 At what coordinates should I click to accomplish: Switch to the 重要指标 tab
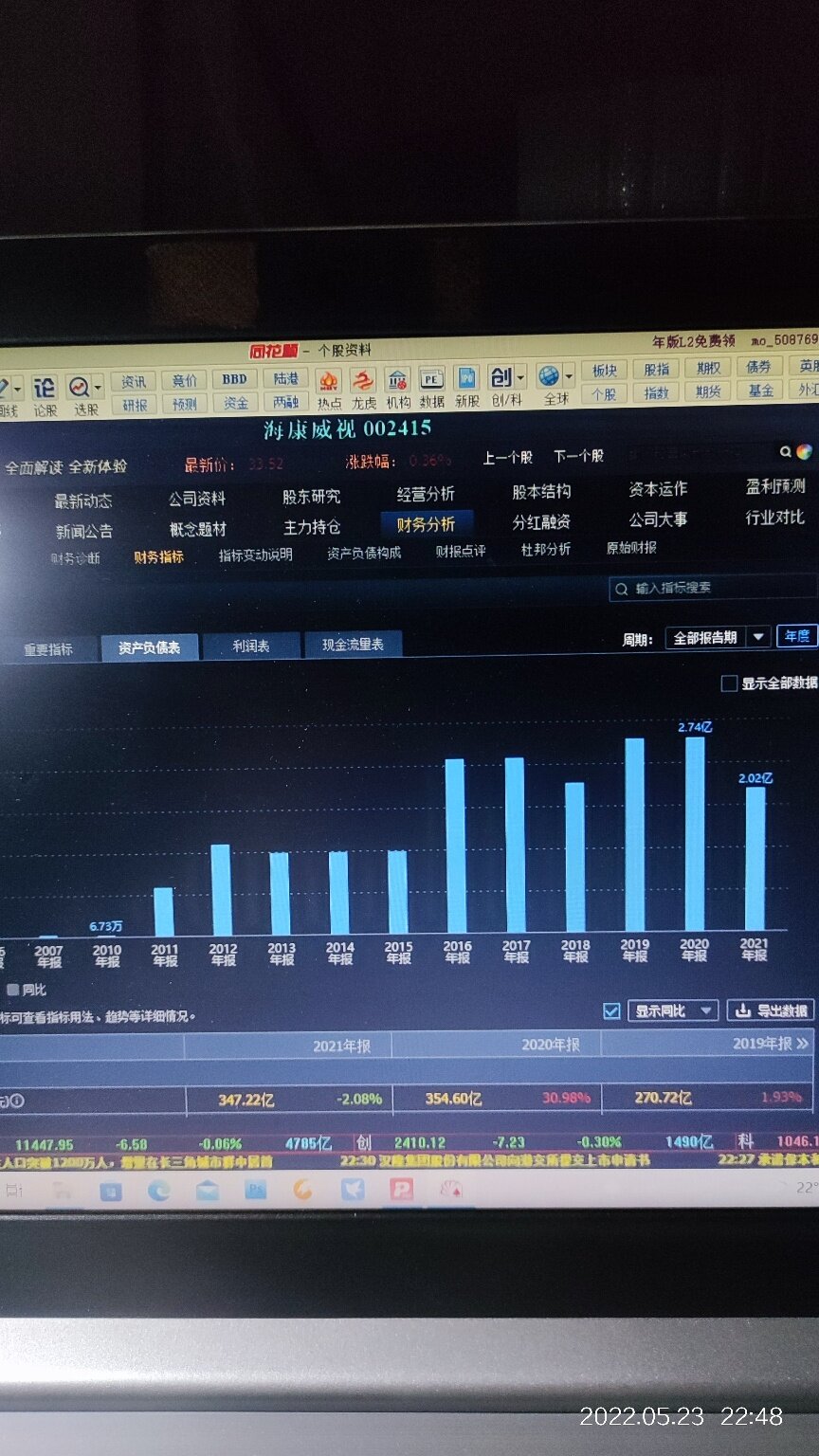tap(48, 649)
